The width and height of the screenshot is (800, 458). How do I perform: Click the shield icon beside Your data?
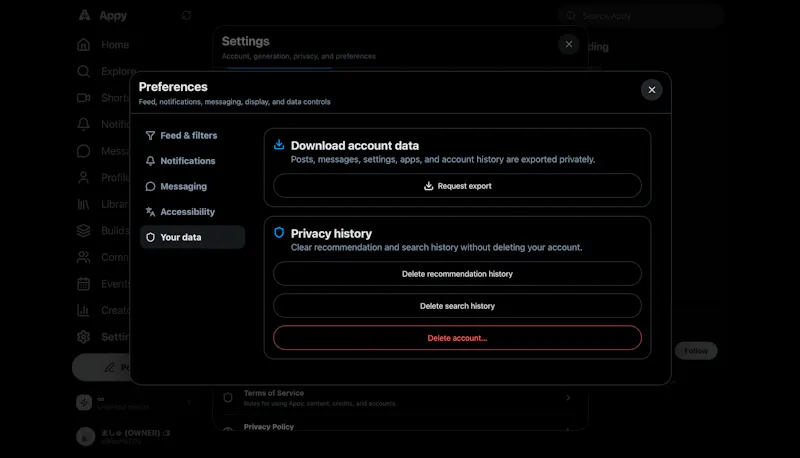click(x=150, y=237)
